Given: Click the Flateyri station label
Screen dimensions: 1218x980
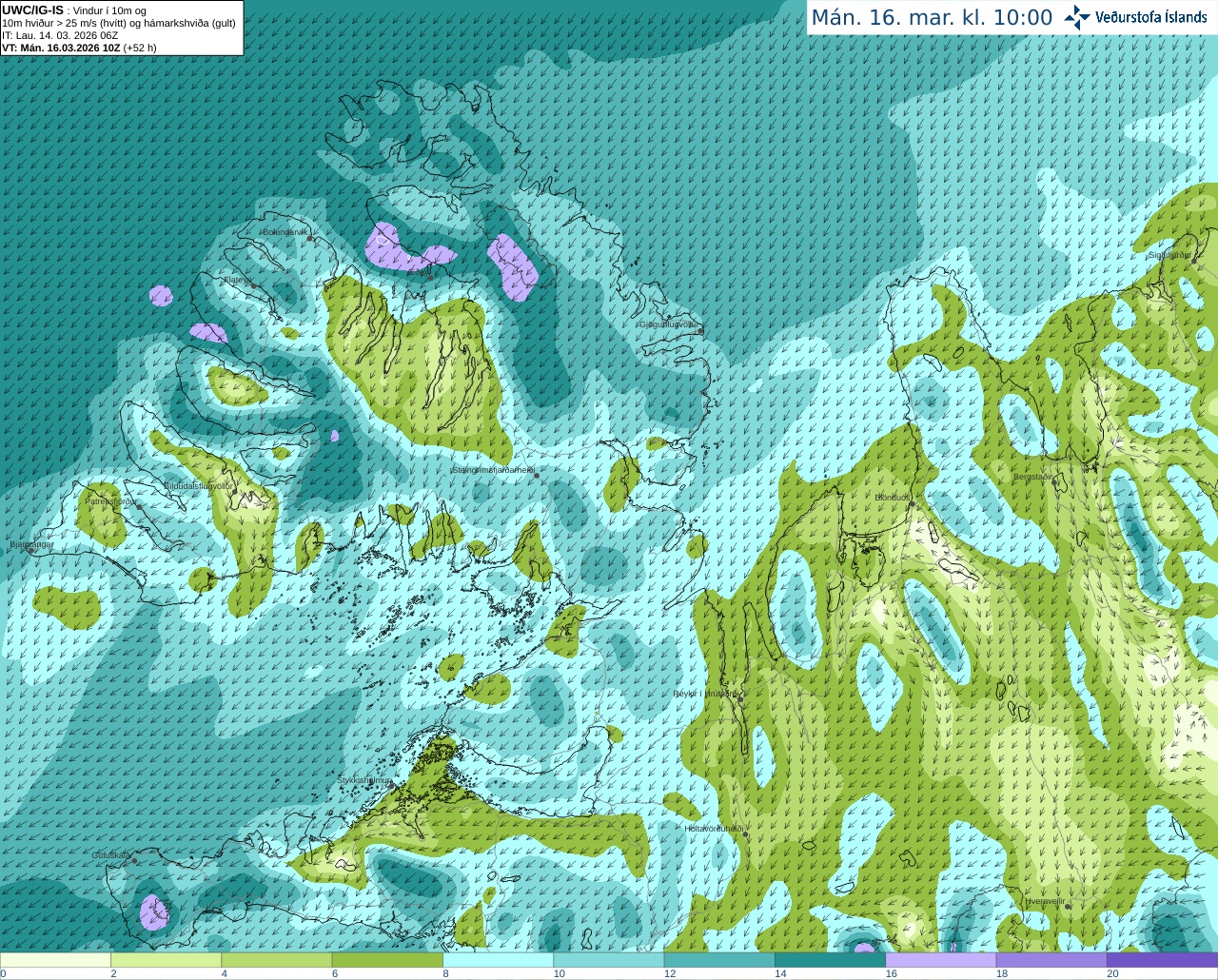Looking at the screenshot, I should pyautogui.click(x=237, y=280).
